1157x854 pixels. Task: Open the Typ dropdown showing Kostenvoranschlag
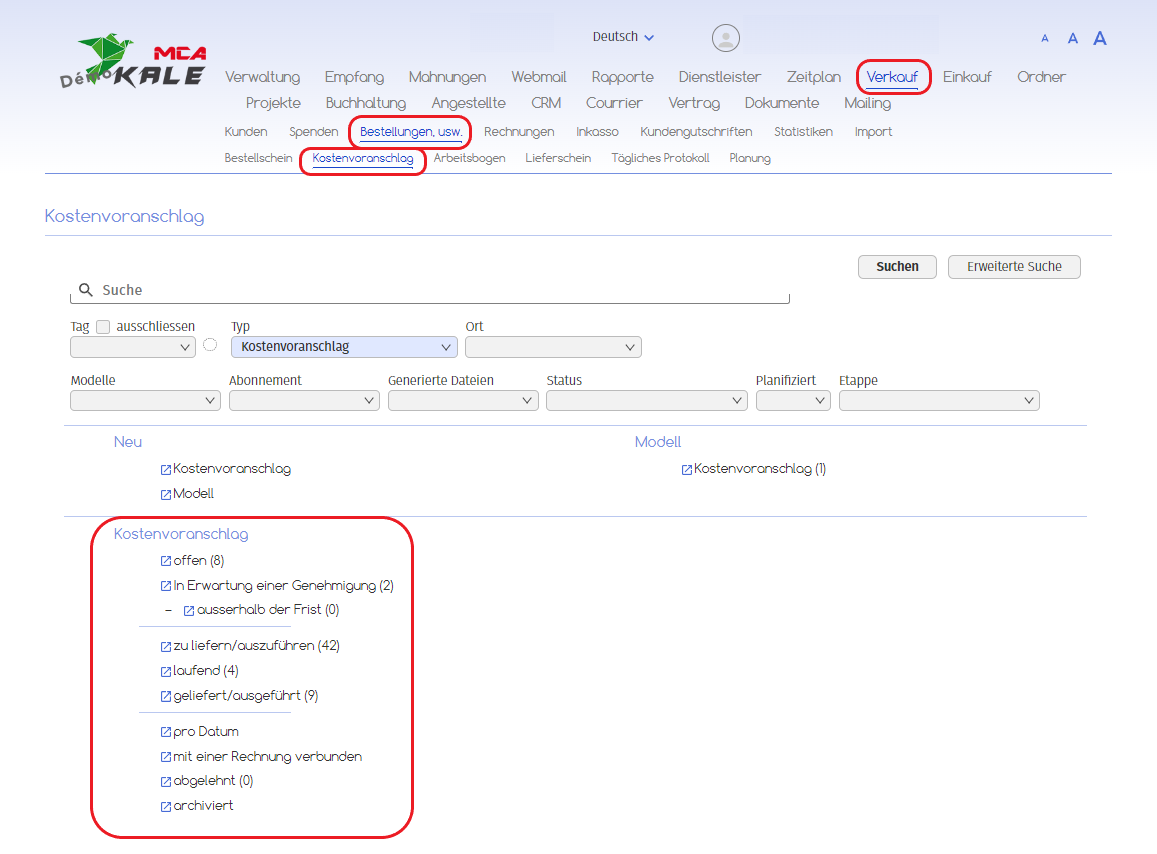tap(344, 347)
